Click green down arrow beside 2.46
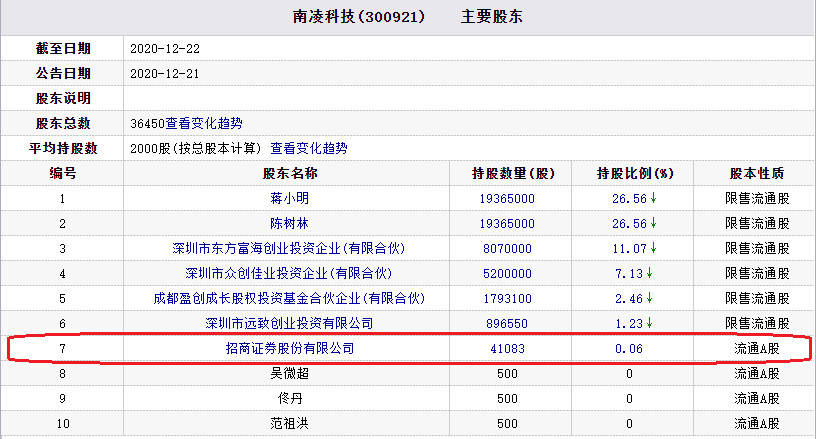Image resolution: width=816 pixels, height=439 pixels. tap(649, 298)
